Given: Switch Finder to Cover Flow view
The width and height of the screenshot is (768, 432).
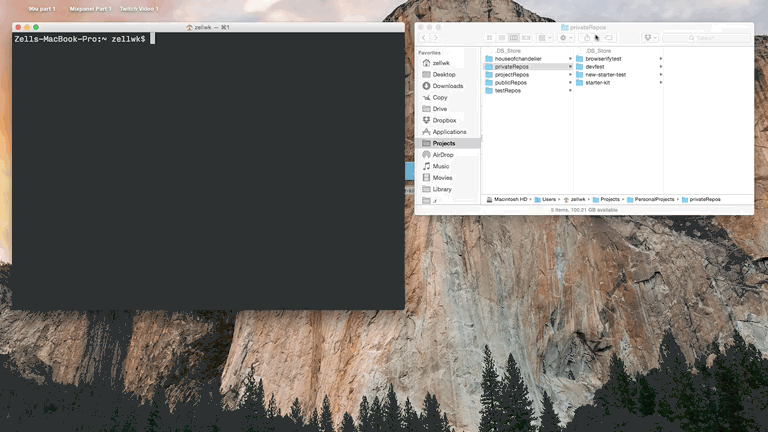Looking at the screenshot, I should pyautogui.click(x=526, y=38).
